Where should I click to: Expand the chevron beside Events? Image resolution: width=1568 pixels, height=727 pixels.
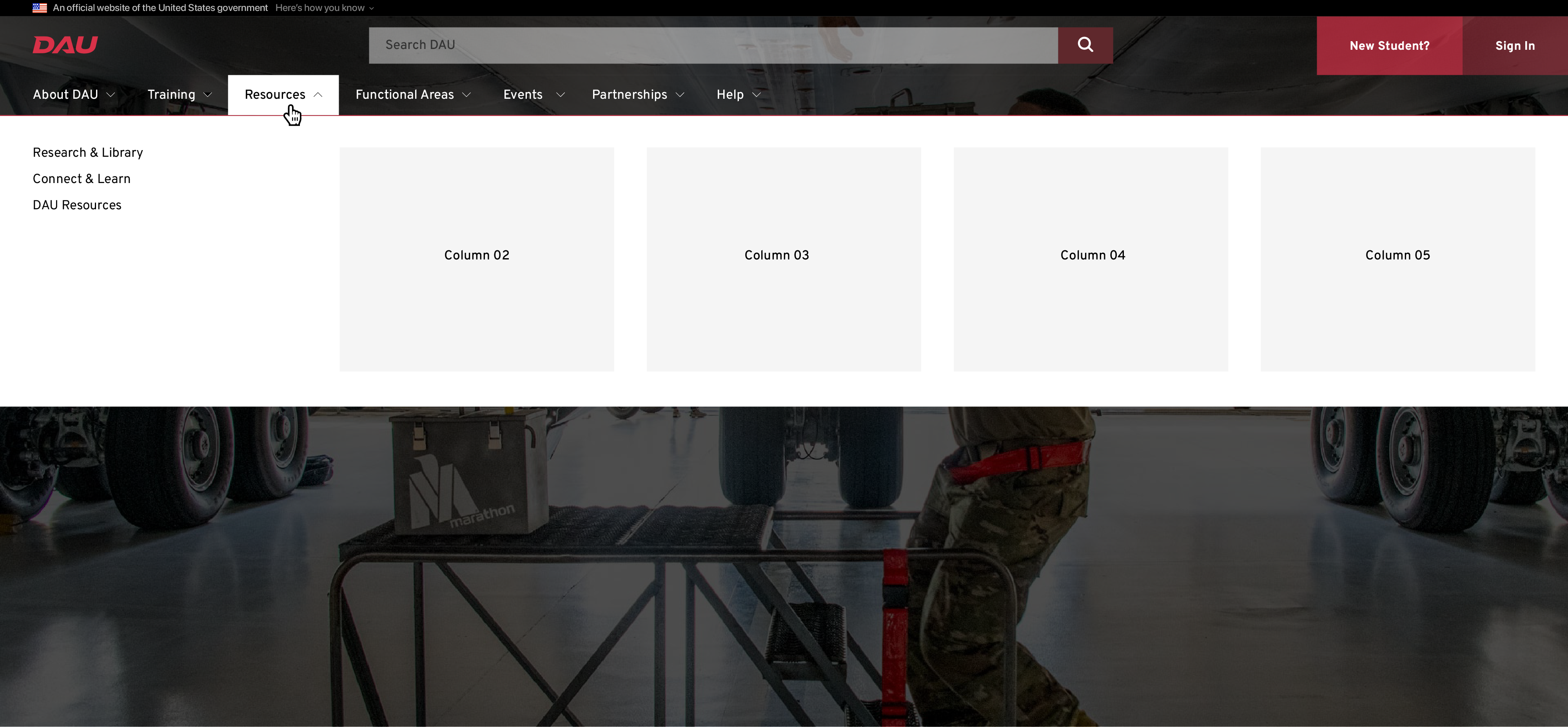pyautogui.click(x=561, y=95)
